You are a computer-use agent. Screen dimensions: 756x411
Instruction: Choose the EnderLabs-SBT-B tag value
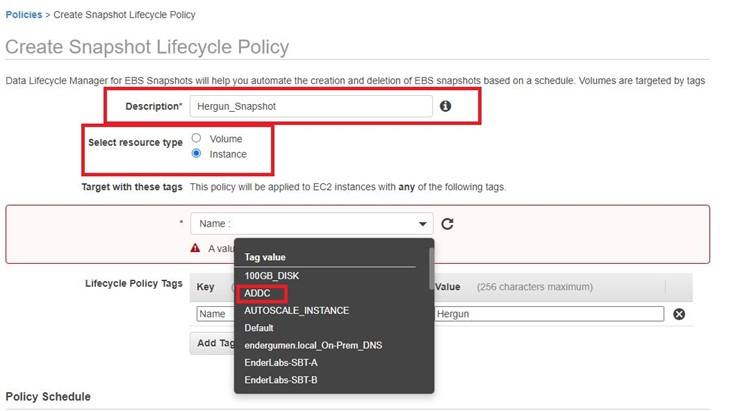[281, 380]
